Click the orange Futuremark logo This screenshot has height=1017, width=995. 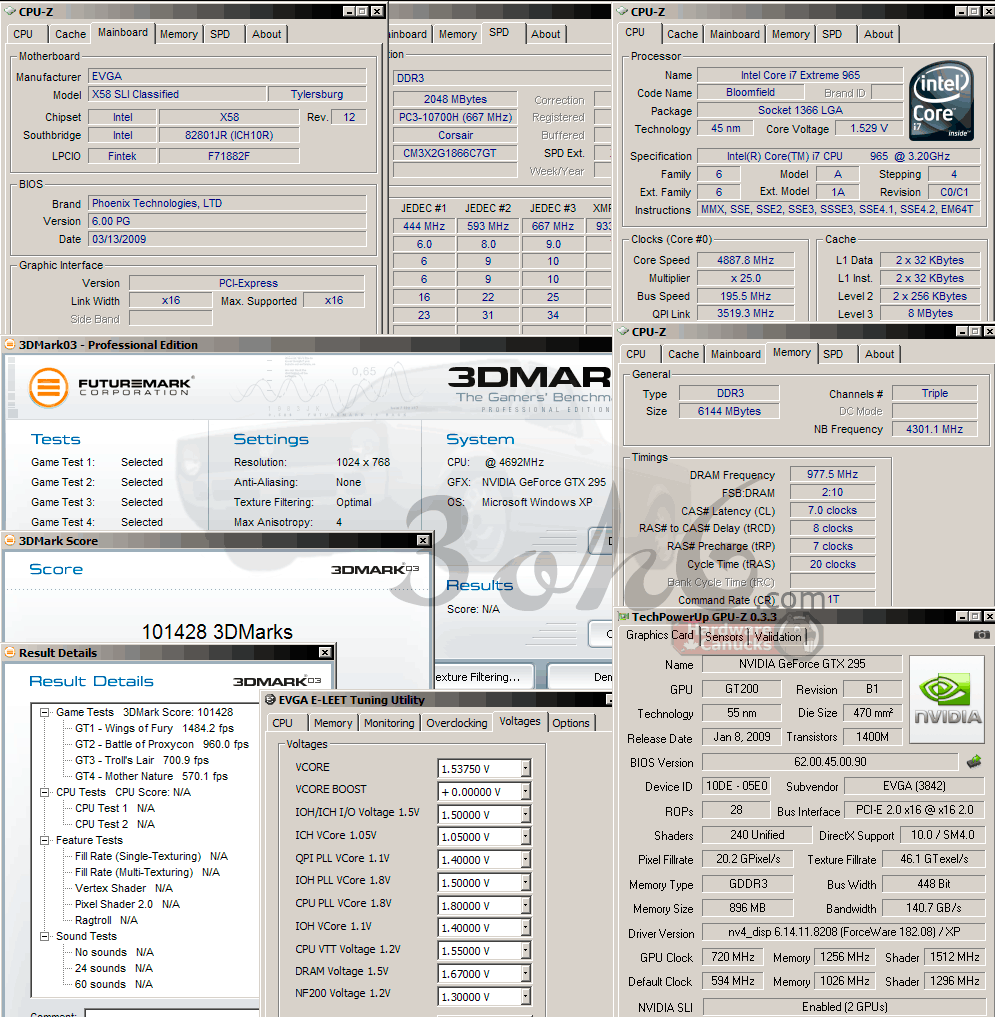[49, 387]
